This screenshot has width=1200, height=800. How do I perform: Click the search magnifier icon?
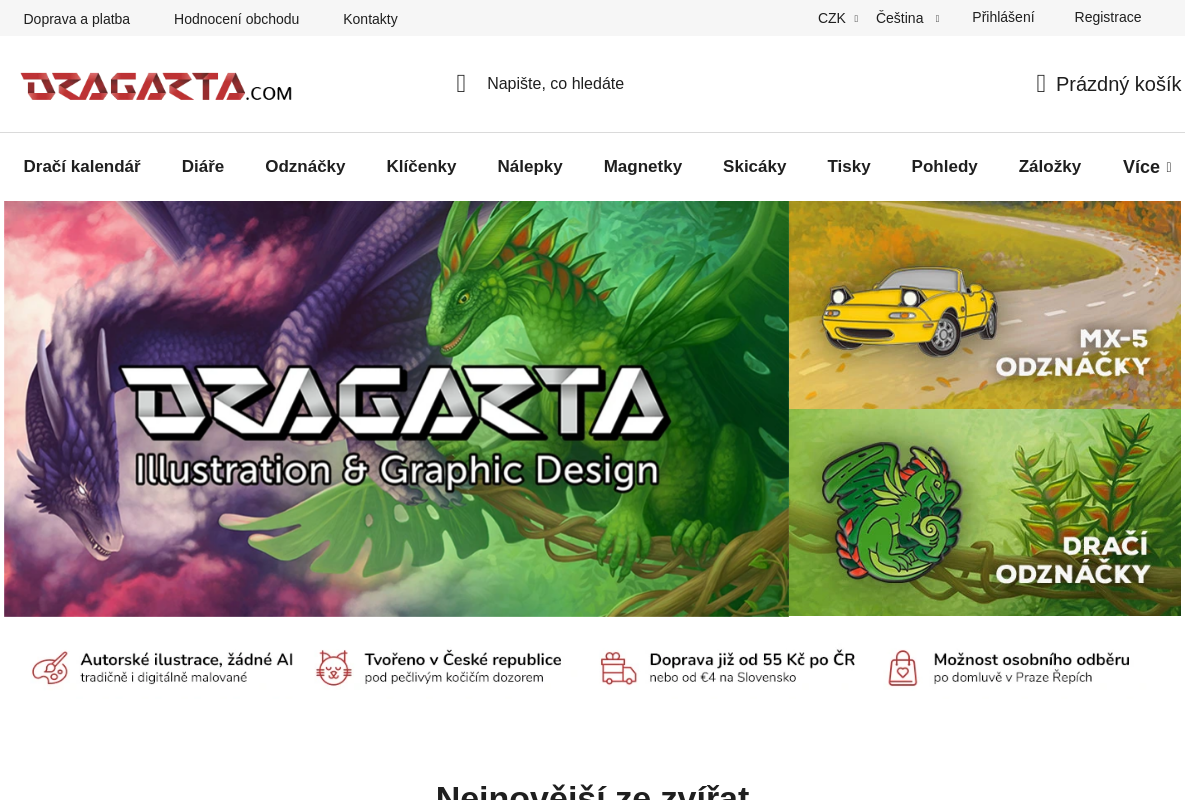pos(461,84)
